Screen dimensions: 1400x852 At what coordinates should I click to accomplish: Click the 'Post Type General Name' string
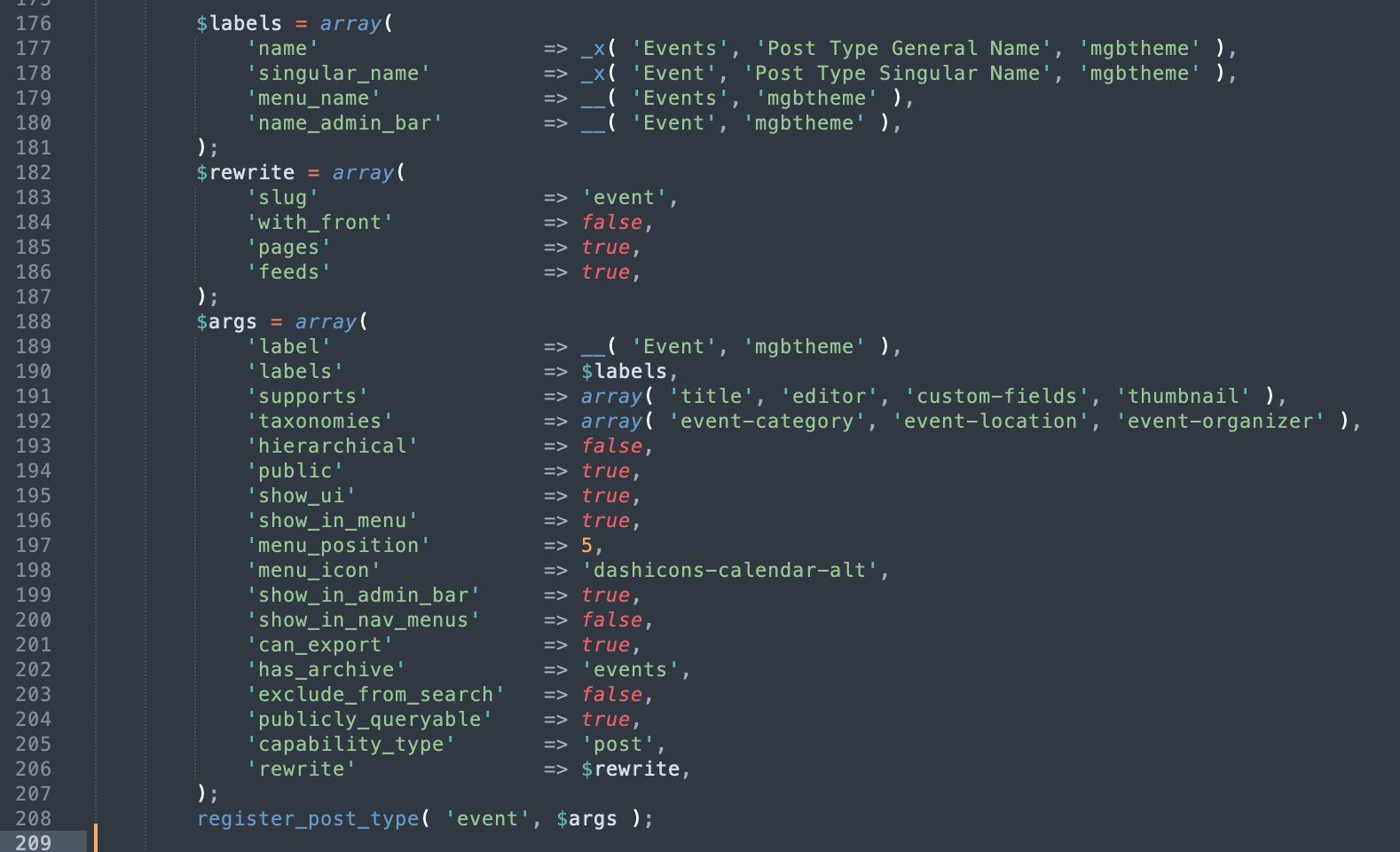(904, 48)
